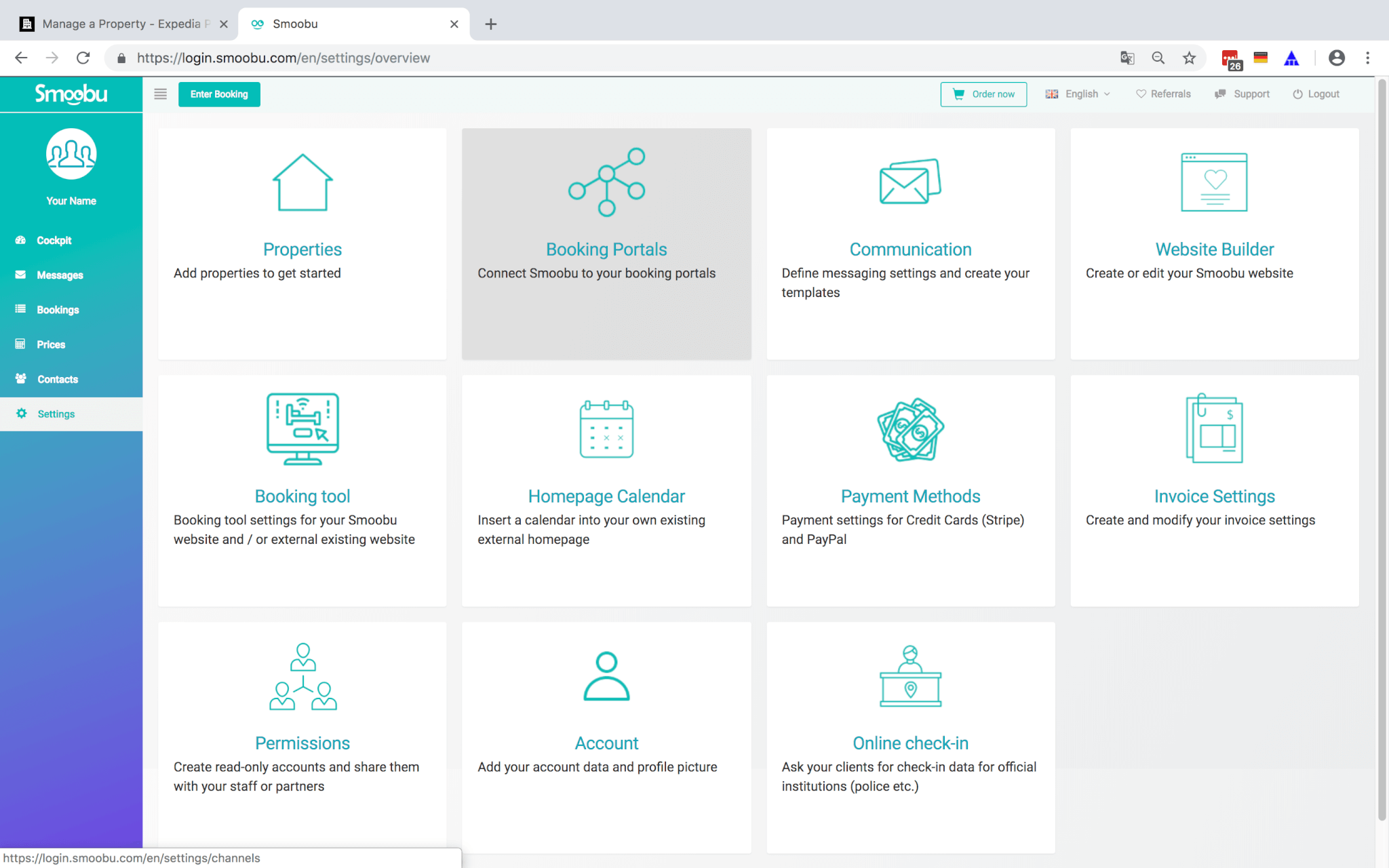Screen dimensions: 1389x868
Task: Click the Smoobu logo
Action: tap(71, 94)
